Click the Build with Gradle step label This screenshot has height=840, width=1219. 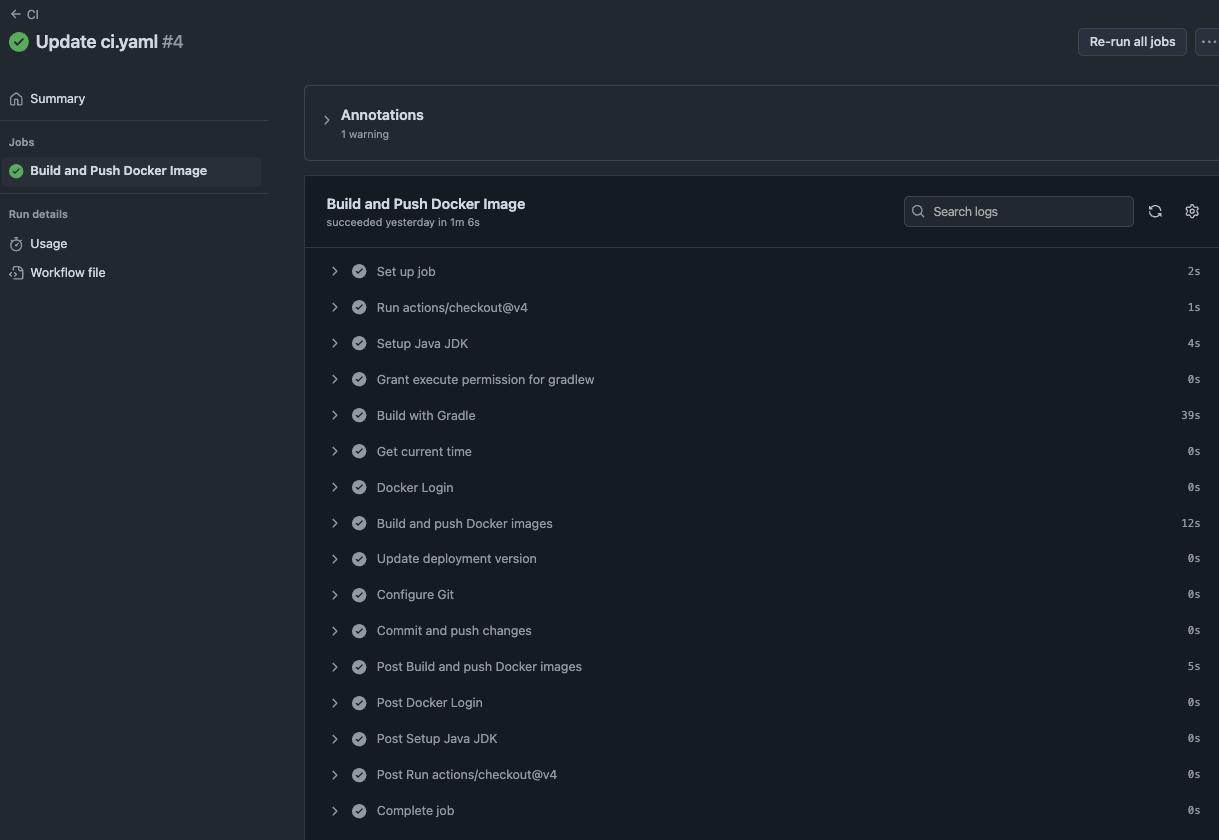point(426,415)
